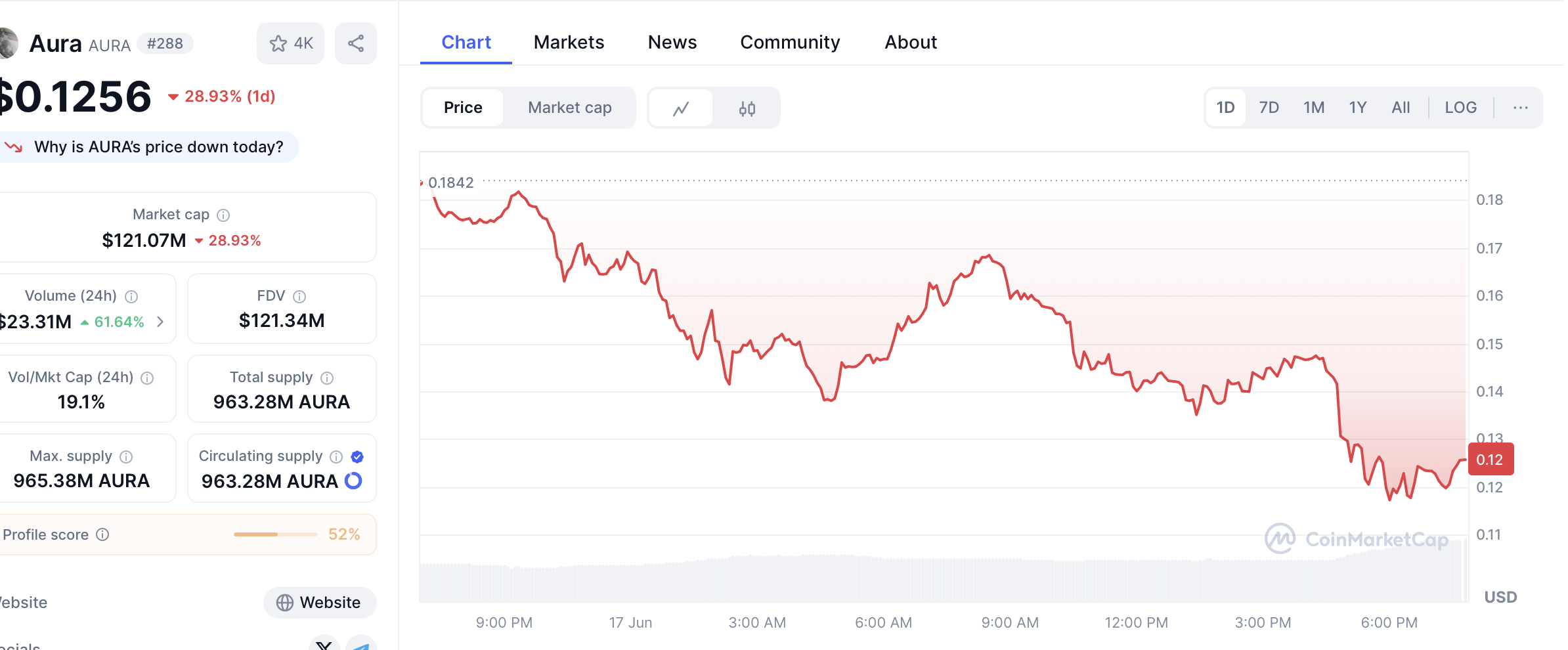The image size is (1568, 650).
Task: Switch to line chart view icon
Action: coord(681,108)
